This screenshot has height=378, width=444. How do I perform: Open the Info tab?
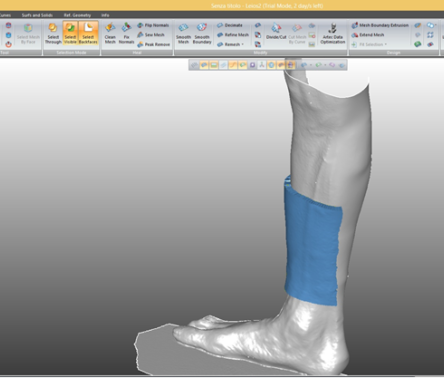pos(105,15)
